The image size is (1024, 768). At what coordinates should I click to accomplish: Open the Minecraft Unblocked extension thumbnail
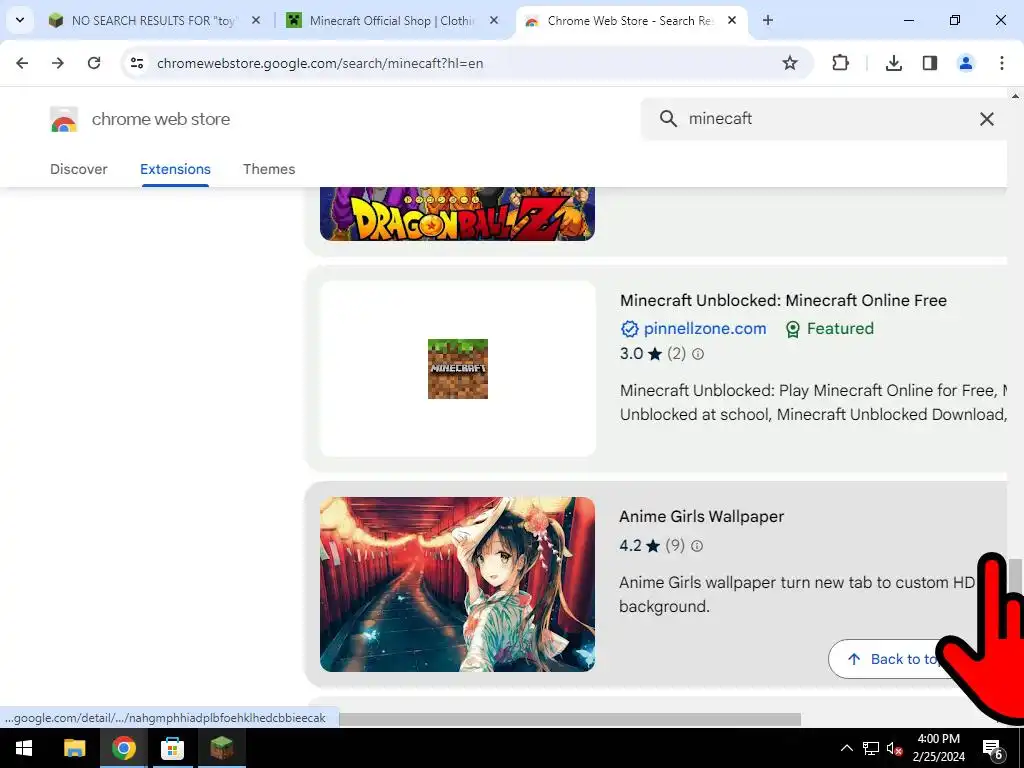tap(458, 368)
